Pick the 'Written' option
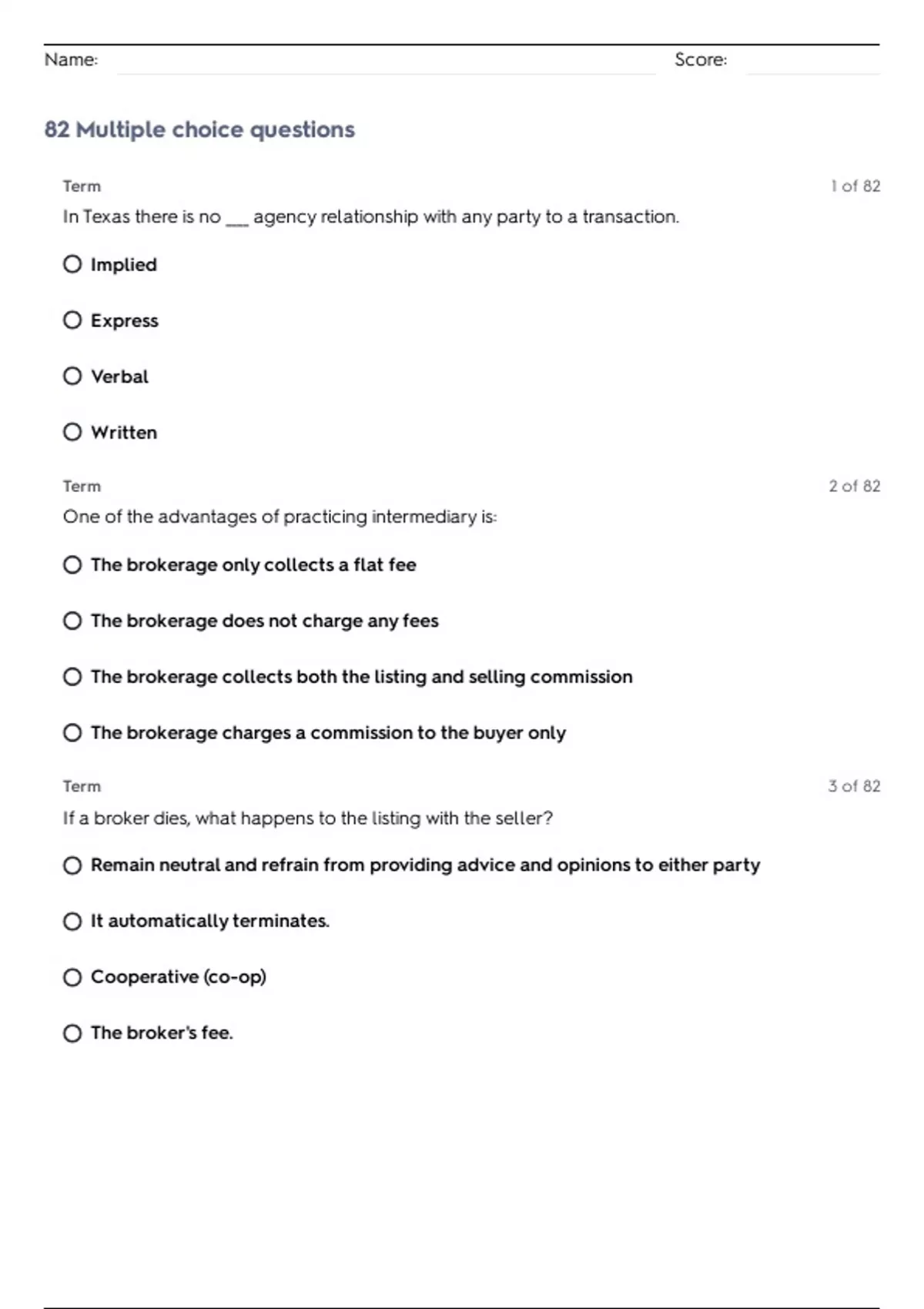The width and height of the screenshot is (924, 1309). 72,432
